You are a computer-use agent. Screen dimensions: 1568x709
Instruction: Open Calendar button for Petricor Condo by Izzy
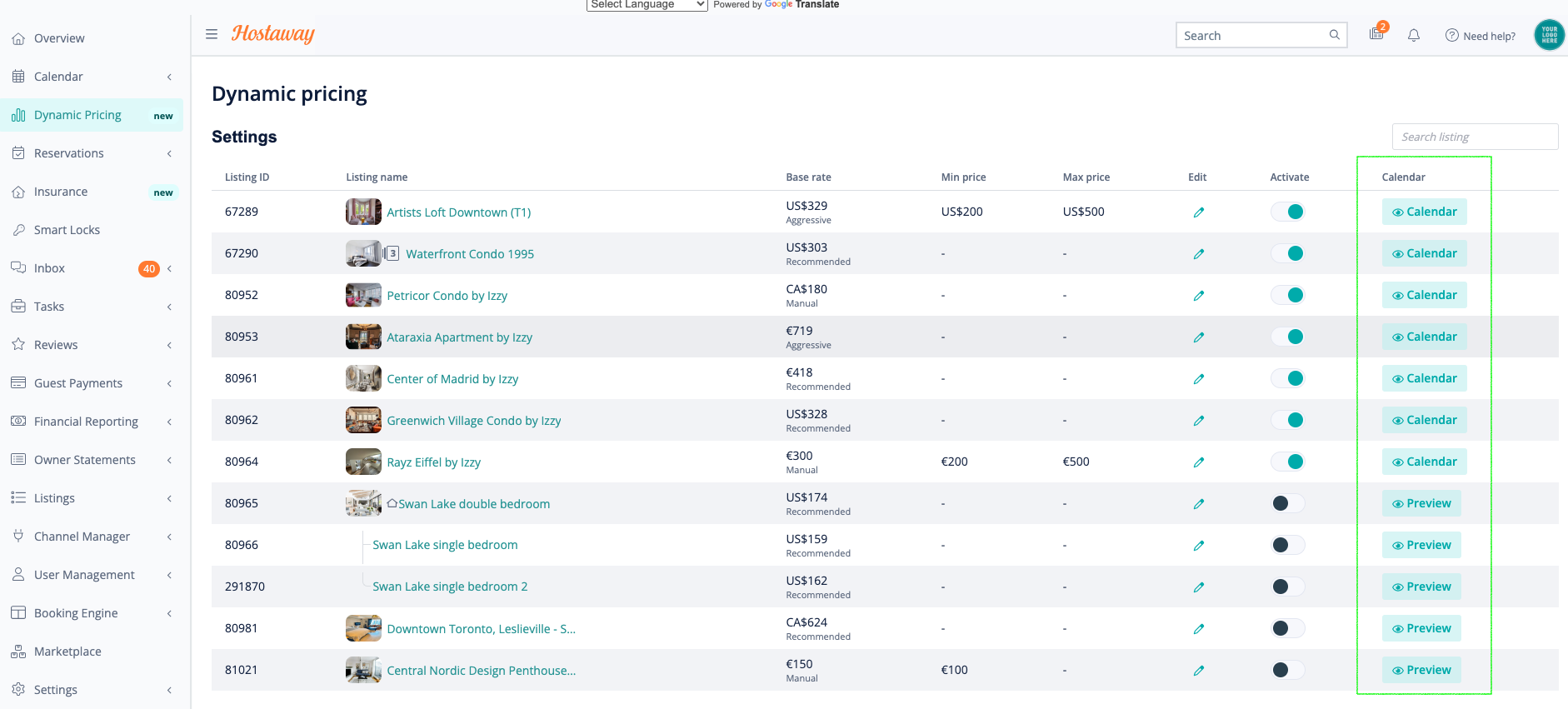(1424, 295)
